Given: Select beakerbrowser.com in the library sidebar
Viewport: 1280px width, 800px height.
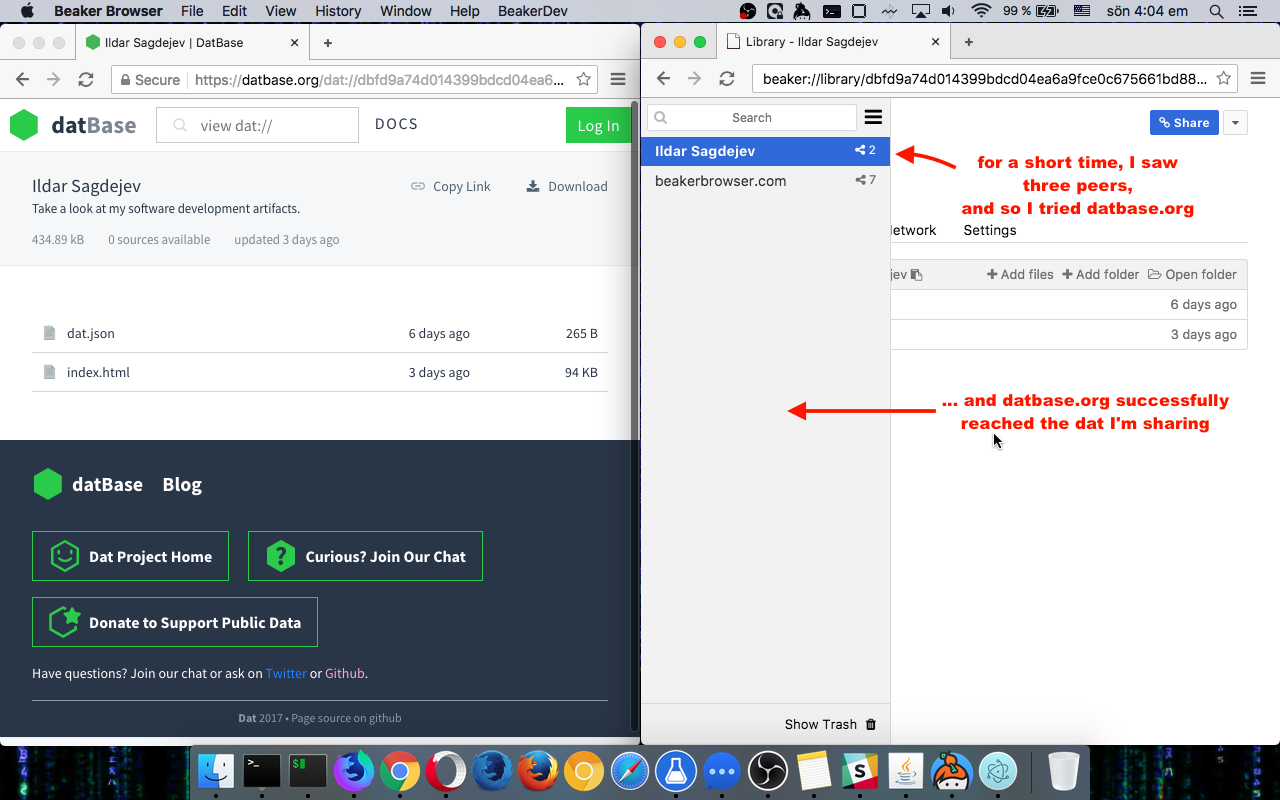Looking at the screenshot, I should click(x=718, y=180).
